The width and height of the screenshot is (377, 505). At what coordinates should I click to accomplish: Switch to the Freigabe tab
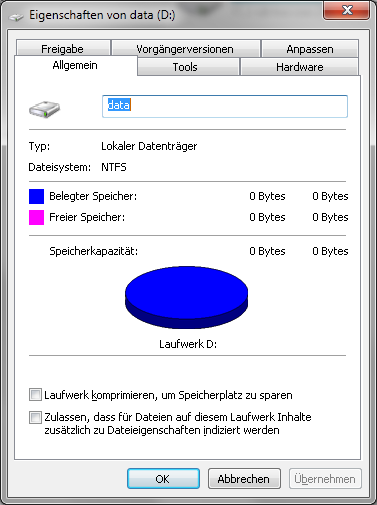(x=63, y=49)
